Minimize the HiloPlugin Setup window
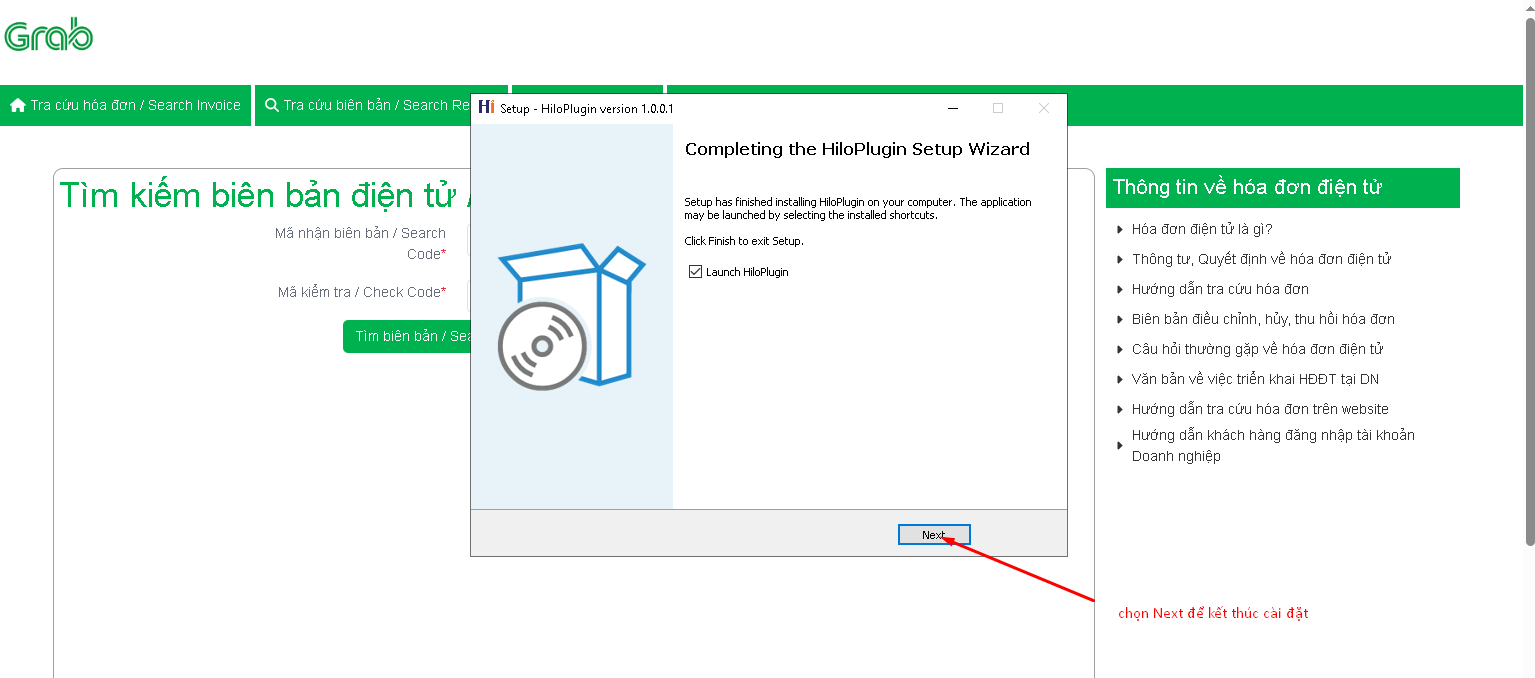The image size is (1535, 678). 952,108
